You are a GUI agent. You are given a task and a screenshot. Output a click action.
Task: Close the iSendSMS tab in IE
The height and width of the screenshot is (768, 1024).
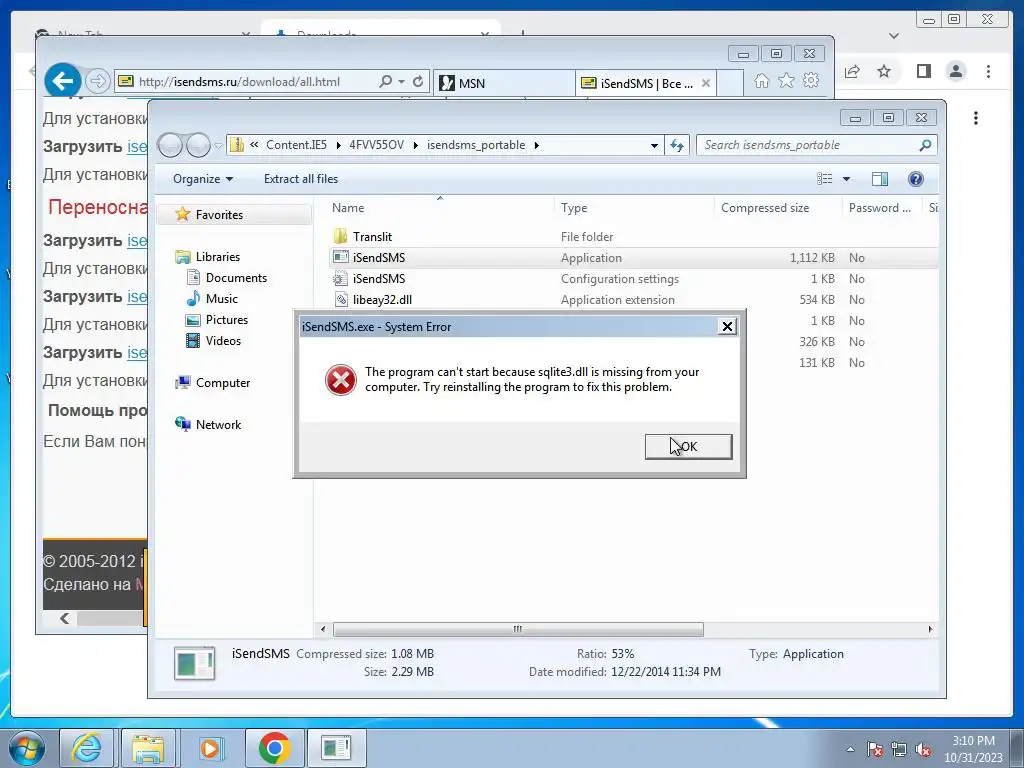(x=706, y=83)
